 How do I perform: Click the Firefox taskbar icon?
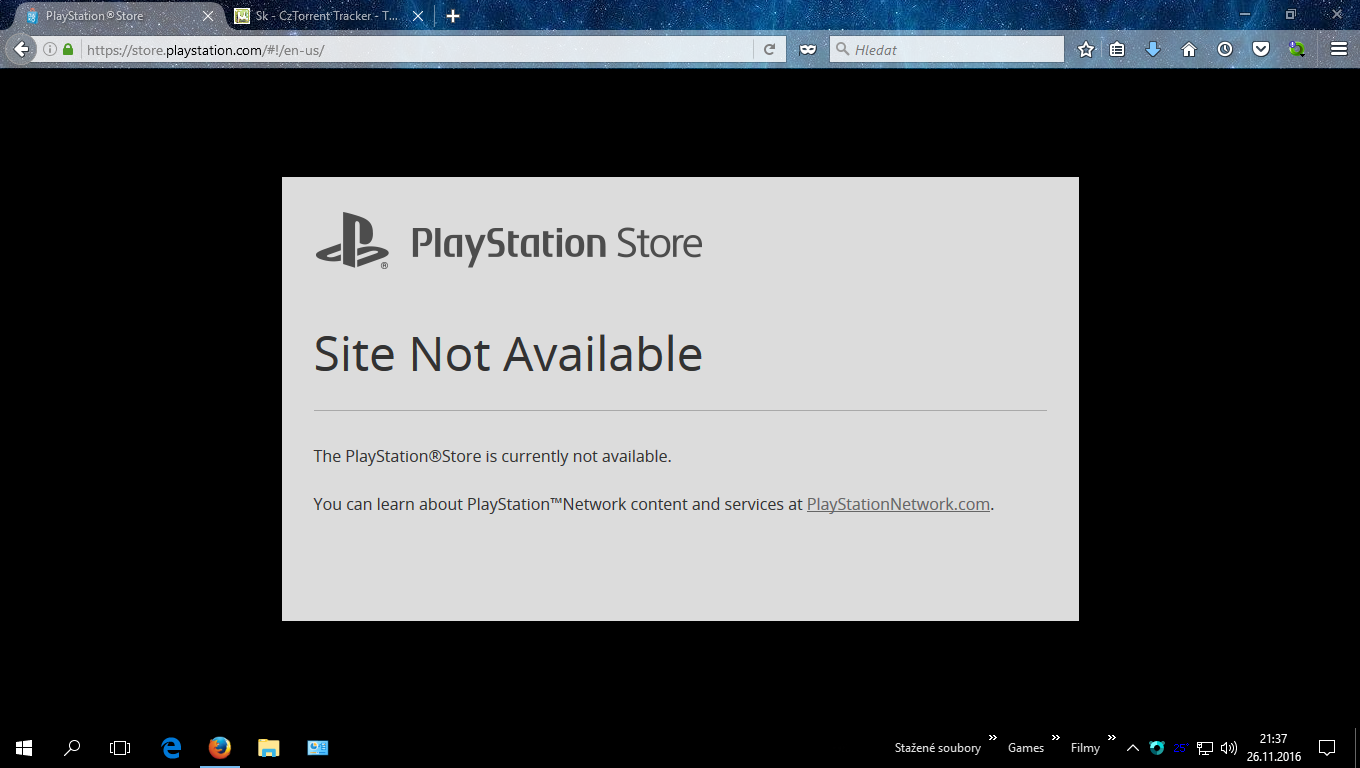tap(219, 747)
